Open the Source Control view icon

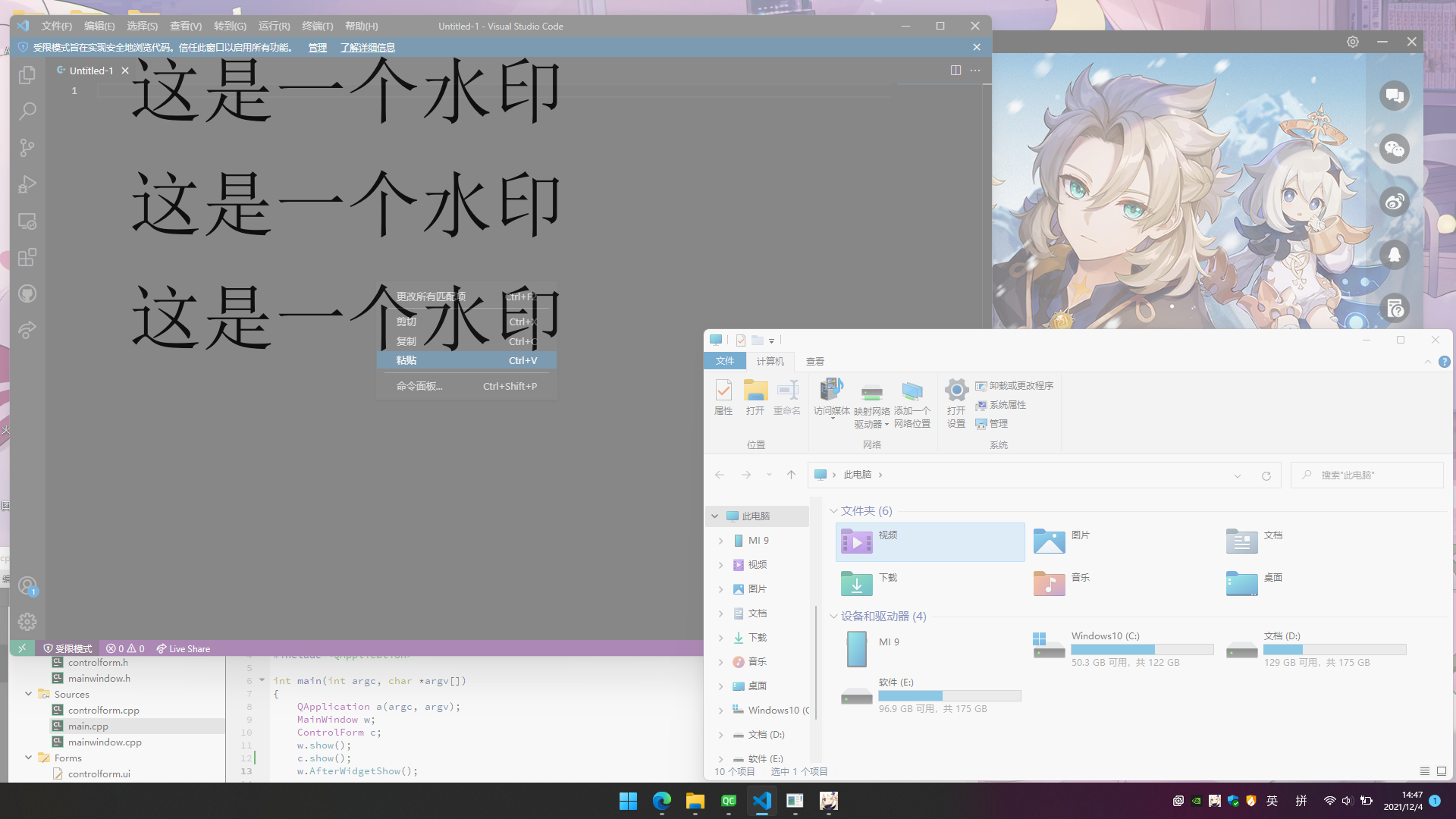pos(27,148)
